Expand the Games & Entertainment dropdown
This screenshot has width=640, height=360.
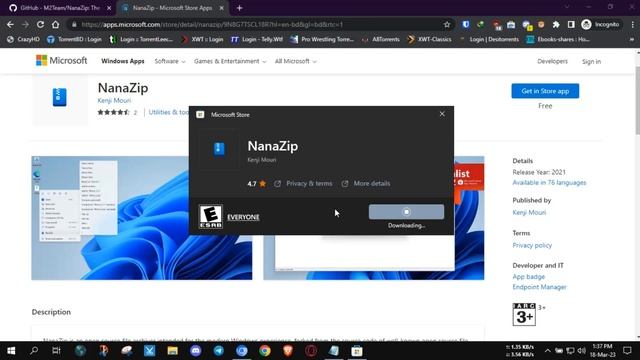pyautogui.click(x=230, y=61)
